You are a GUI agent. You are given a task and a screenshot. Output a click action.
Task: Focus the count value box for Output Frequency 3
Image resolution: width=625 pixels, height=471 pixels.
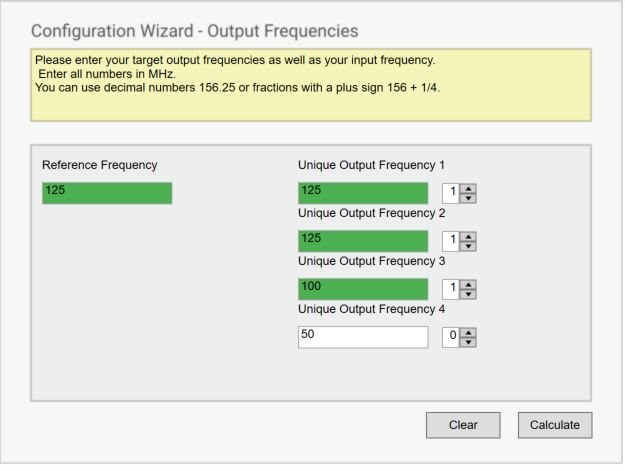pyautogui.click(x=452, y=289)
